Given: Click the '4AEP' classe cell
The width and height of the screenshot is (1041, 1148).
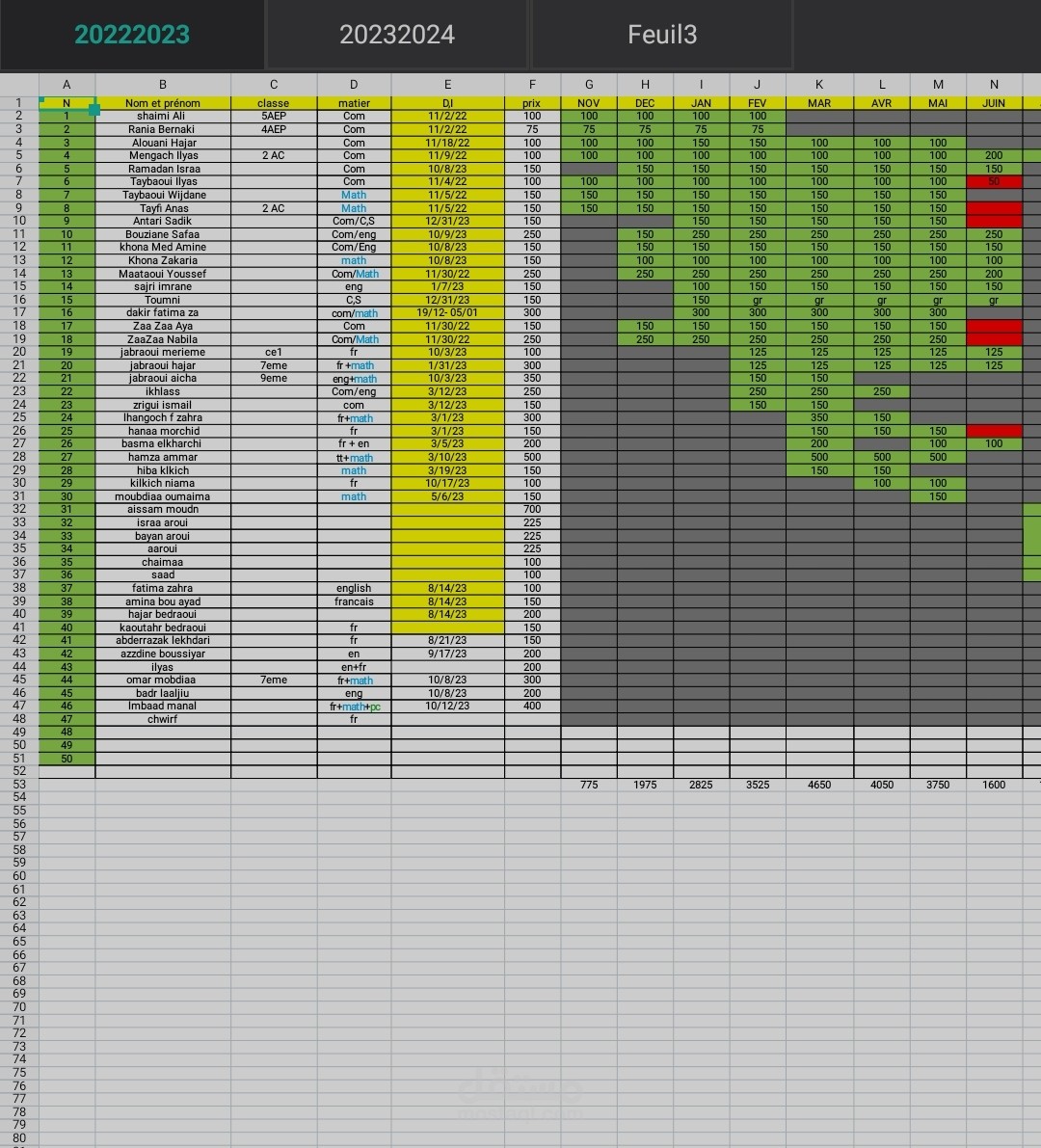Looking at the screenshot, I should (x=274, y=129).
